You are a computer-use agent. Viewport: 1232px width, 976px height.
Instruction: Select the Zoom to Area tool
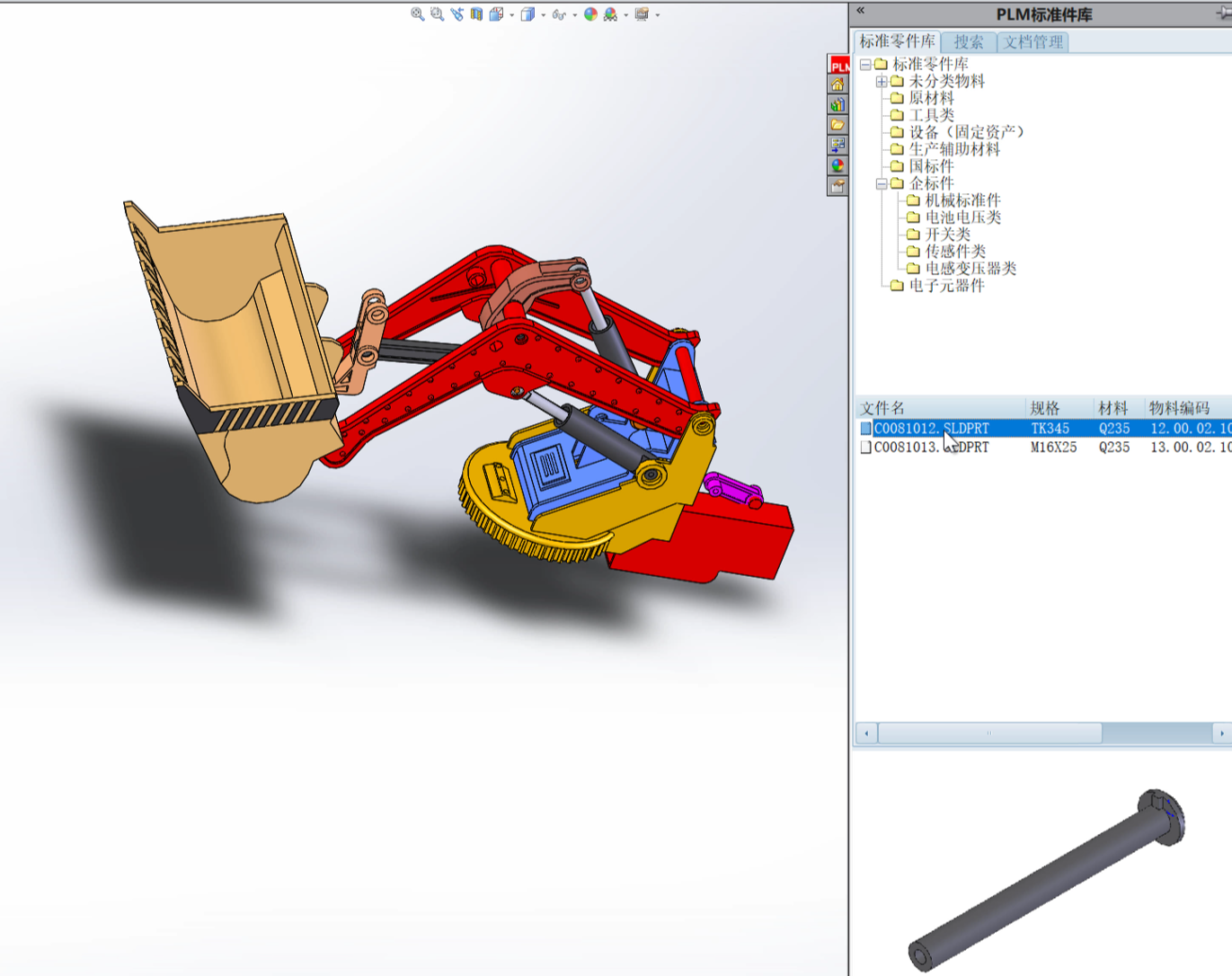437,14
